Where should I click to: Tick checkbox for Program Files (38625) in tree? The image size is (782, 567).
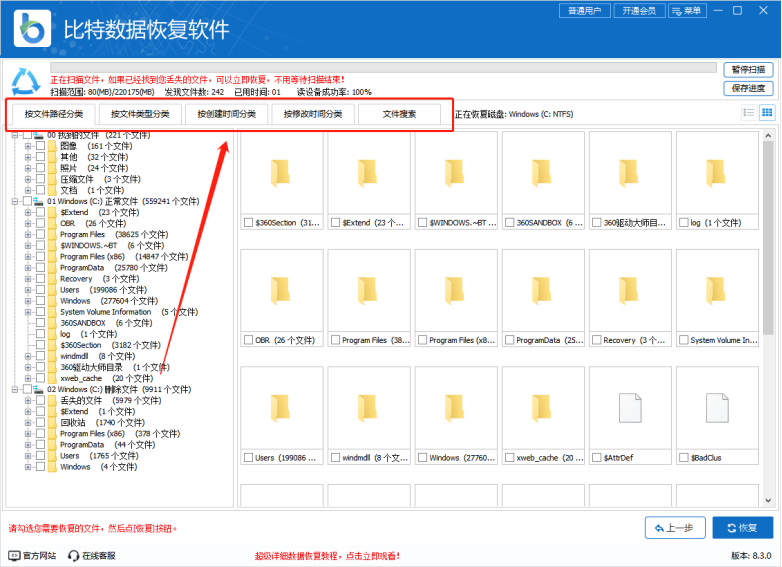tap(40, 234)
